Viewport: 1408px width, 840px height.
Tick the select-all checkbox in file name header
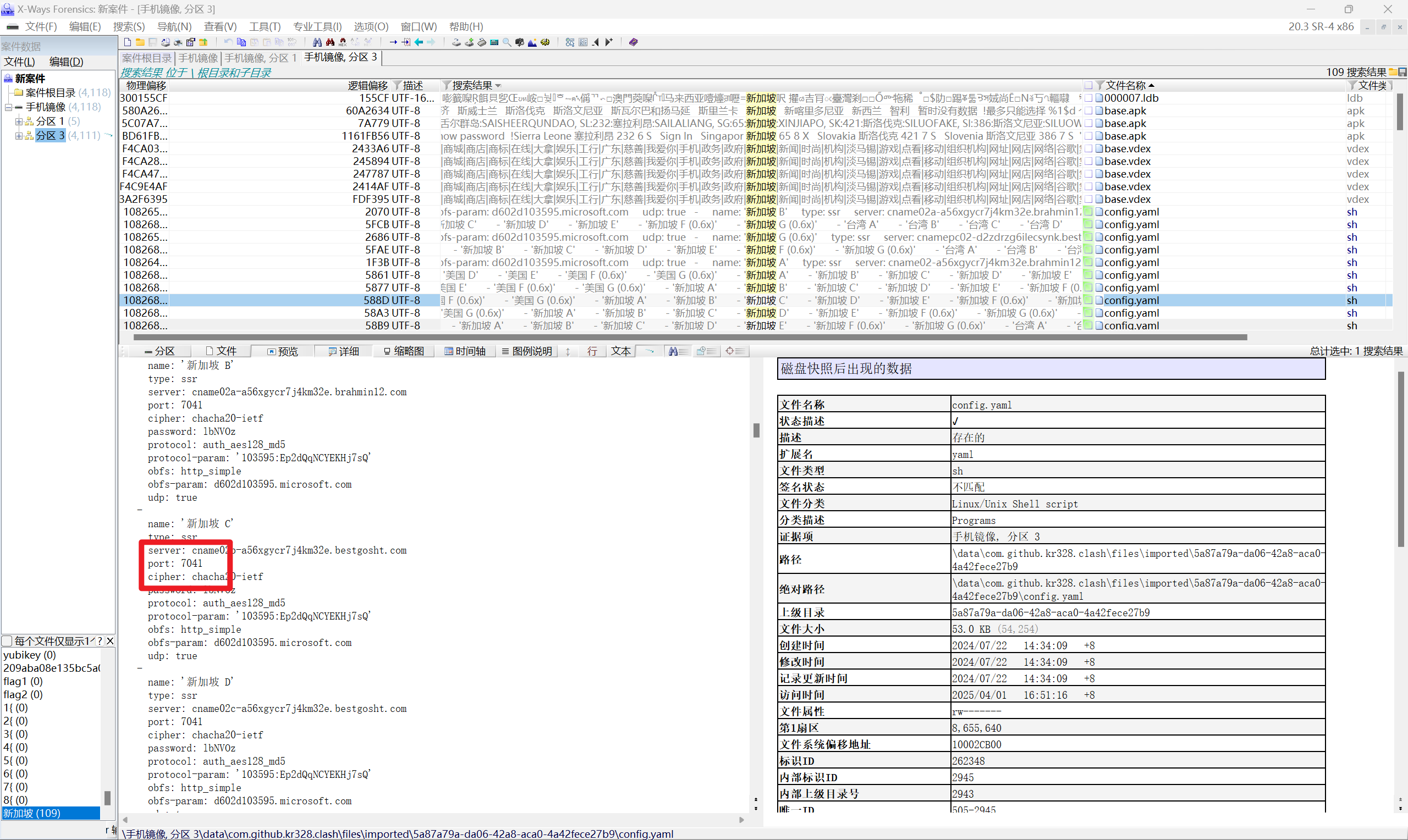(x=1088, y=85)
